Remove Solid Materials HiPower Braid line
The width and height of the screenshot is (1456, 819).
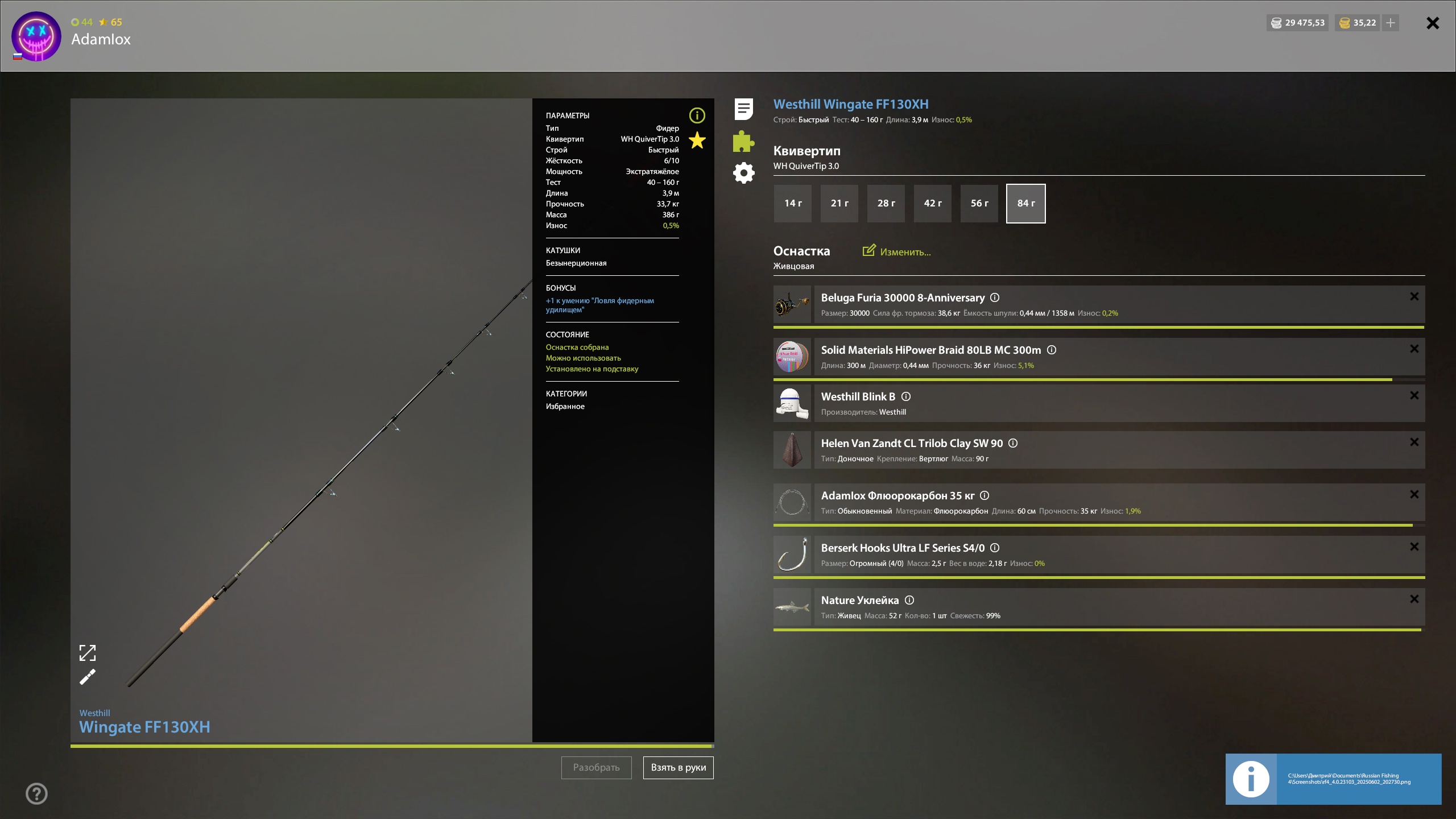(x=1414, y=349)
